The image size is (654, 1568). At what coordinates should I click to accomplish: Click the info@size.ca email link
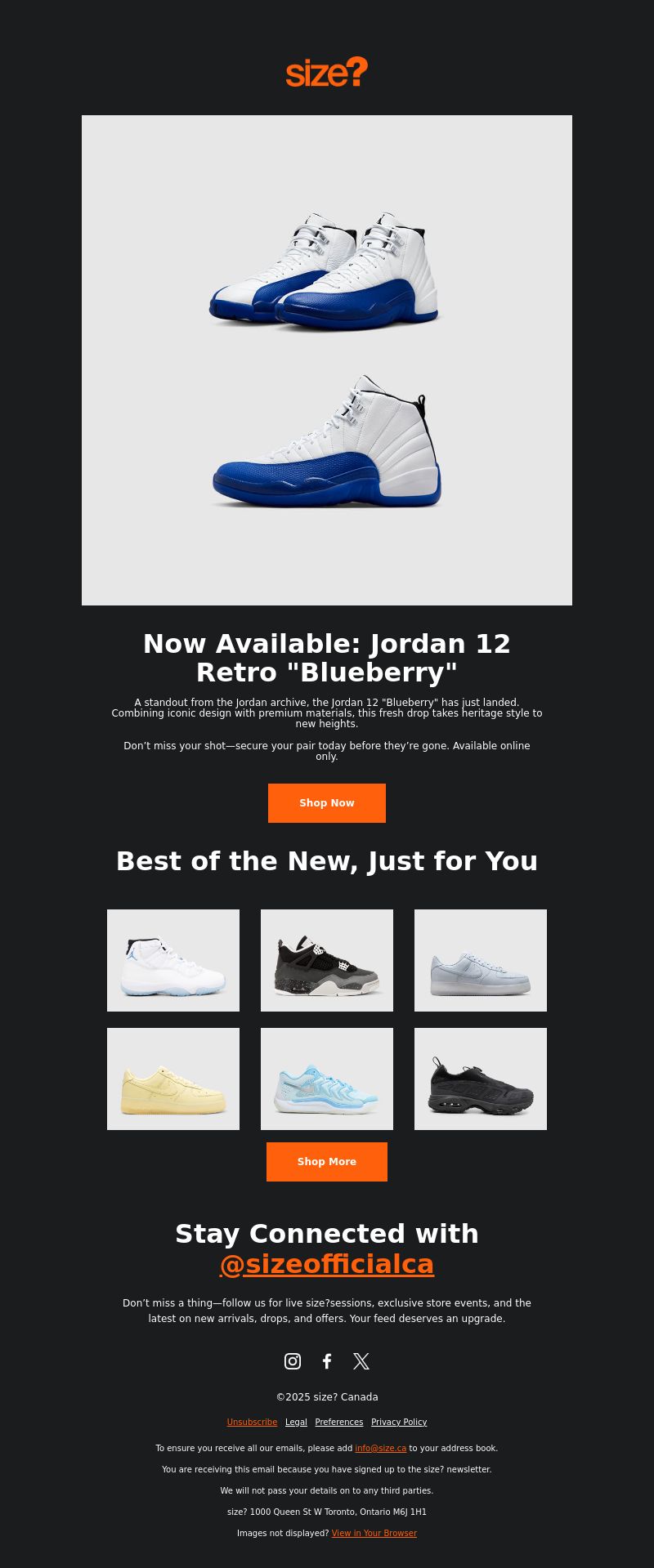click(381, 1448)
